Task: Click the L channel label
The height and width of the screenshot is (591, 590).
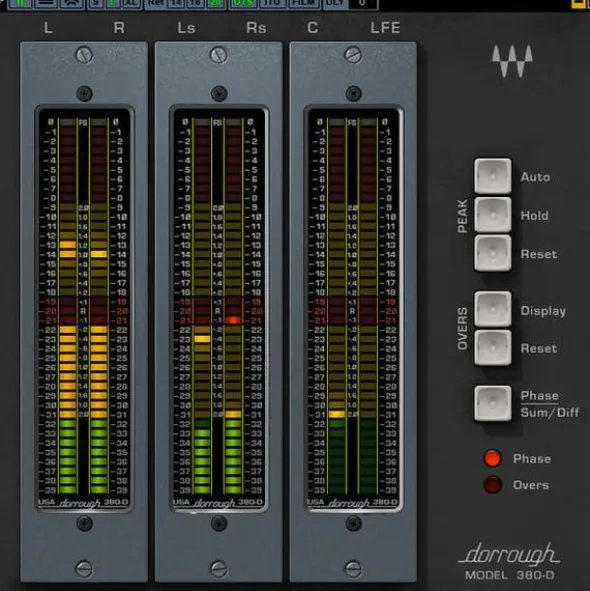Action: pos(48,28)
